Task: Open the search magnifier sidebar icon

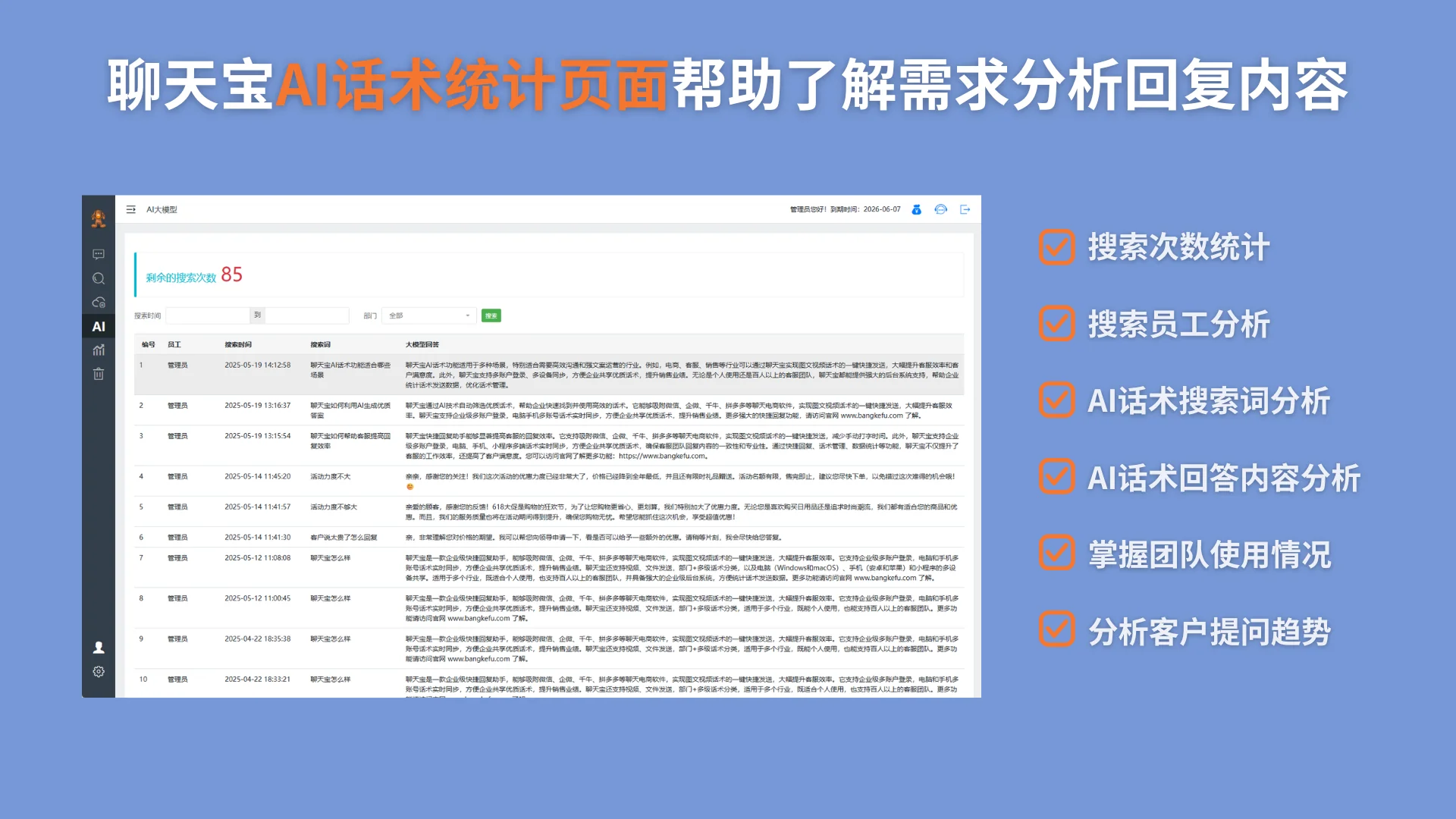Action: coord(99,278)
